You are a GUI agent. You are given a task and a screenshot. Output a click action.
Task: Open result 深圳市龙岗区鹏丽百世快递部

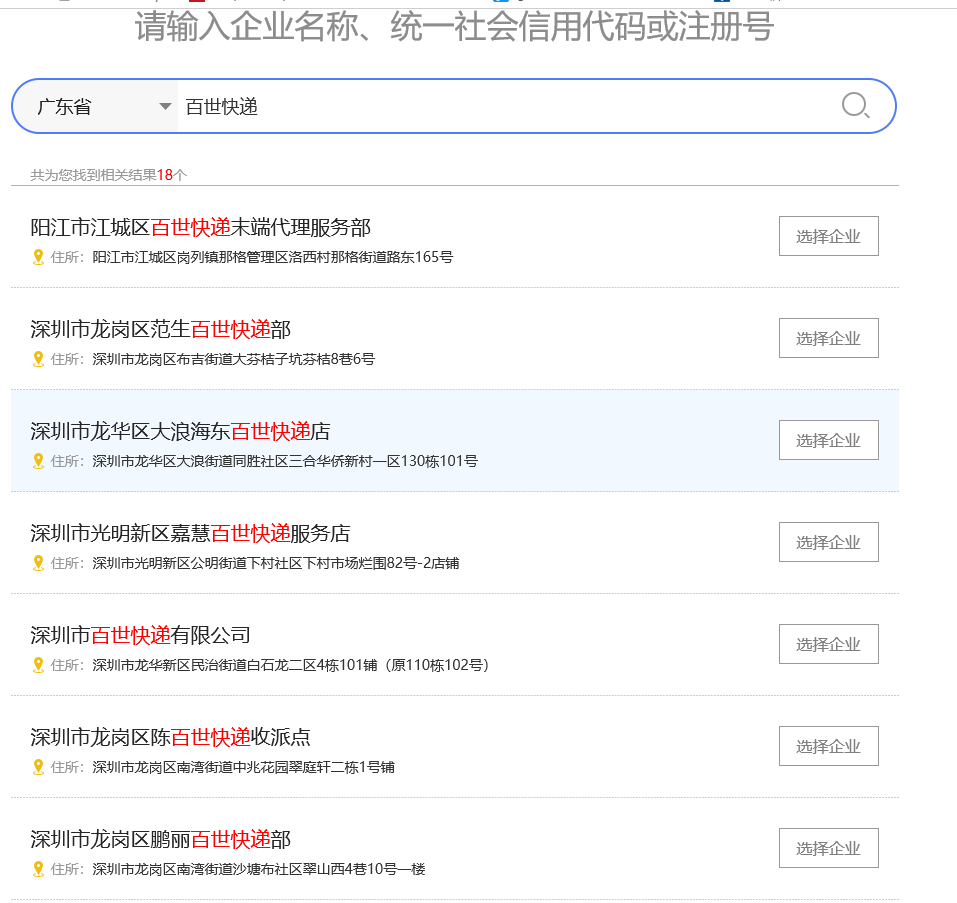[x=161, y=839]
